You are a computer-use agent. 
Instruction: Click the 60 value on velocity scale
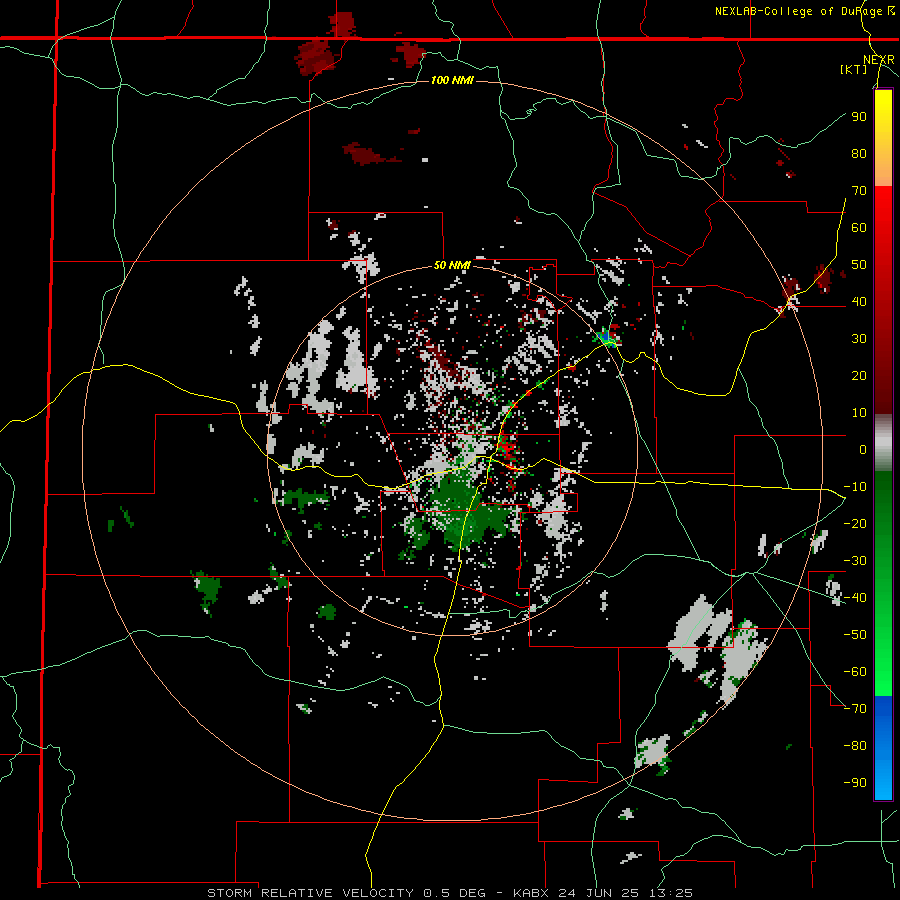859,227
